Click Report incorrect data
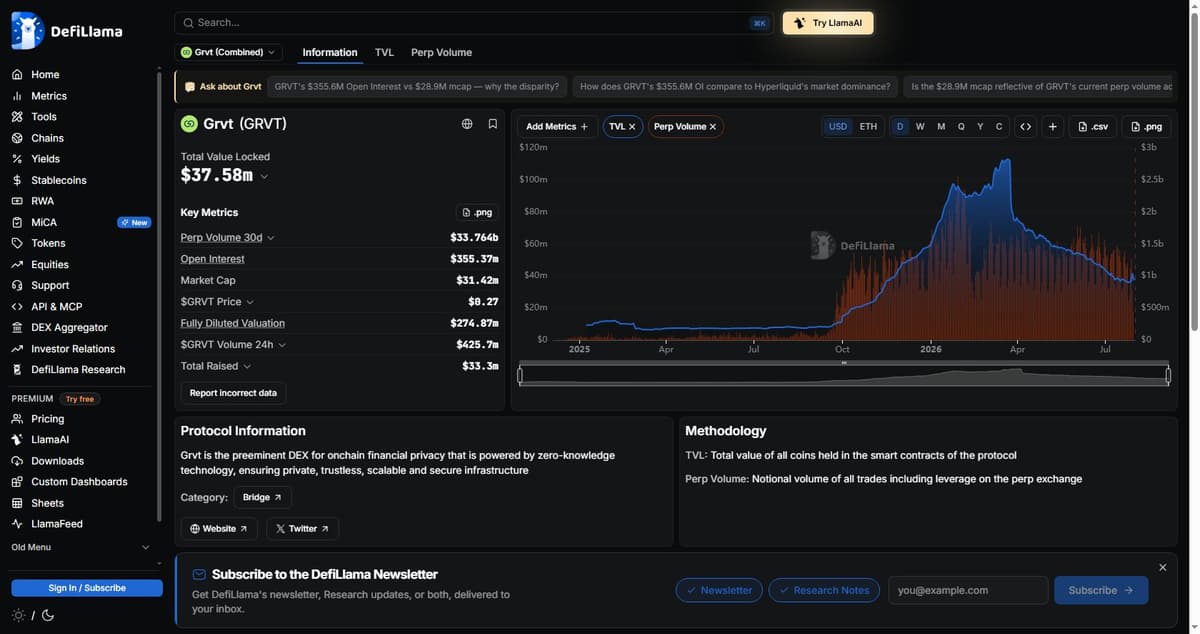Viewport: 1200px width, 634px height. point(233,393)
